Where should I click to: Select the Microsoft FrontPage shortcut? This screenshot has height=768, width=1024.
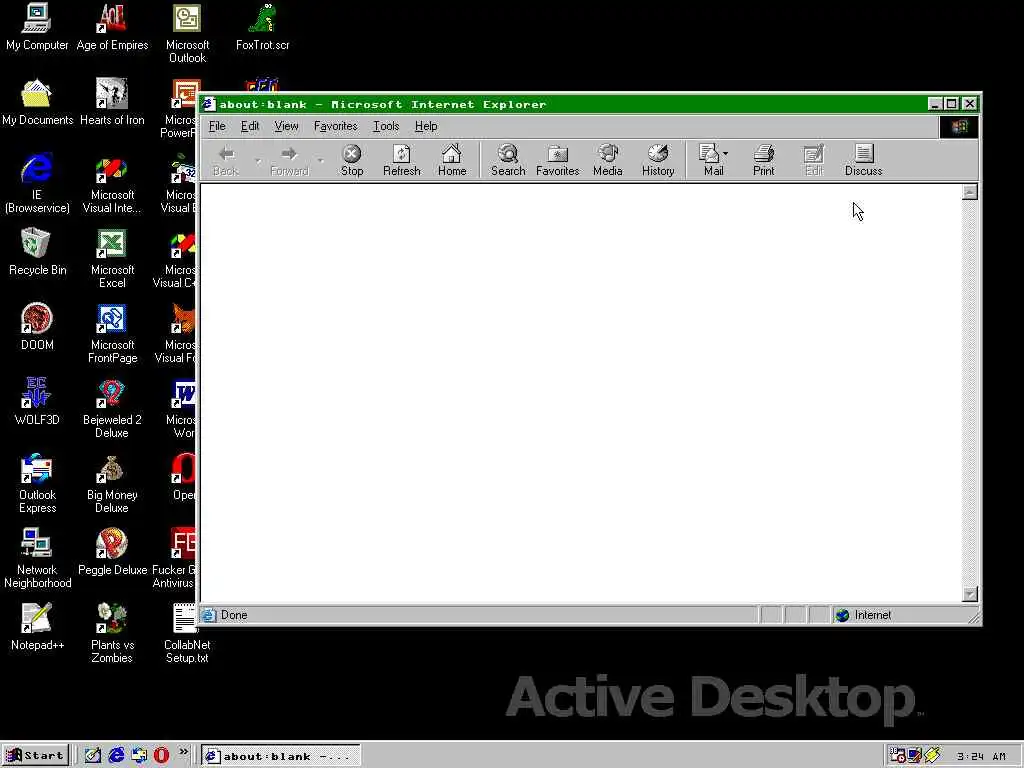point(112,334)
